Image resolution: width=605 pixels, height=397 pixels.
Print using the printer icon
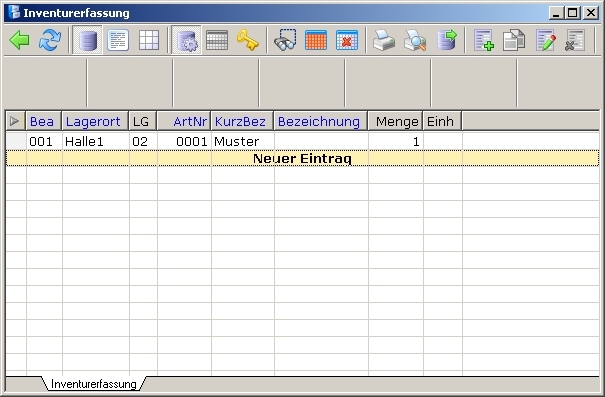coord(384,40)
